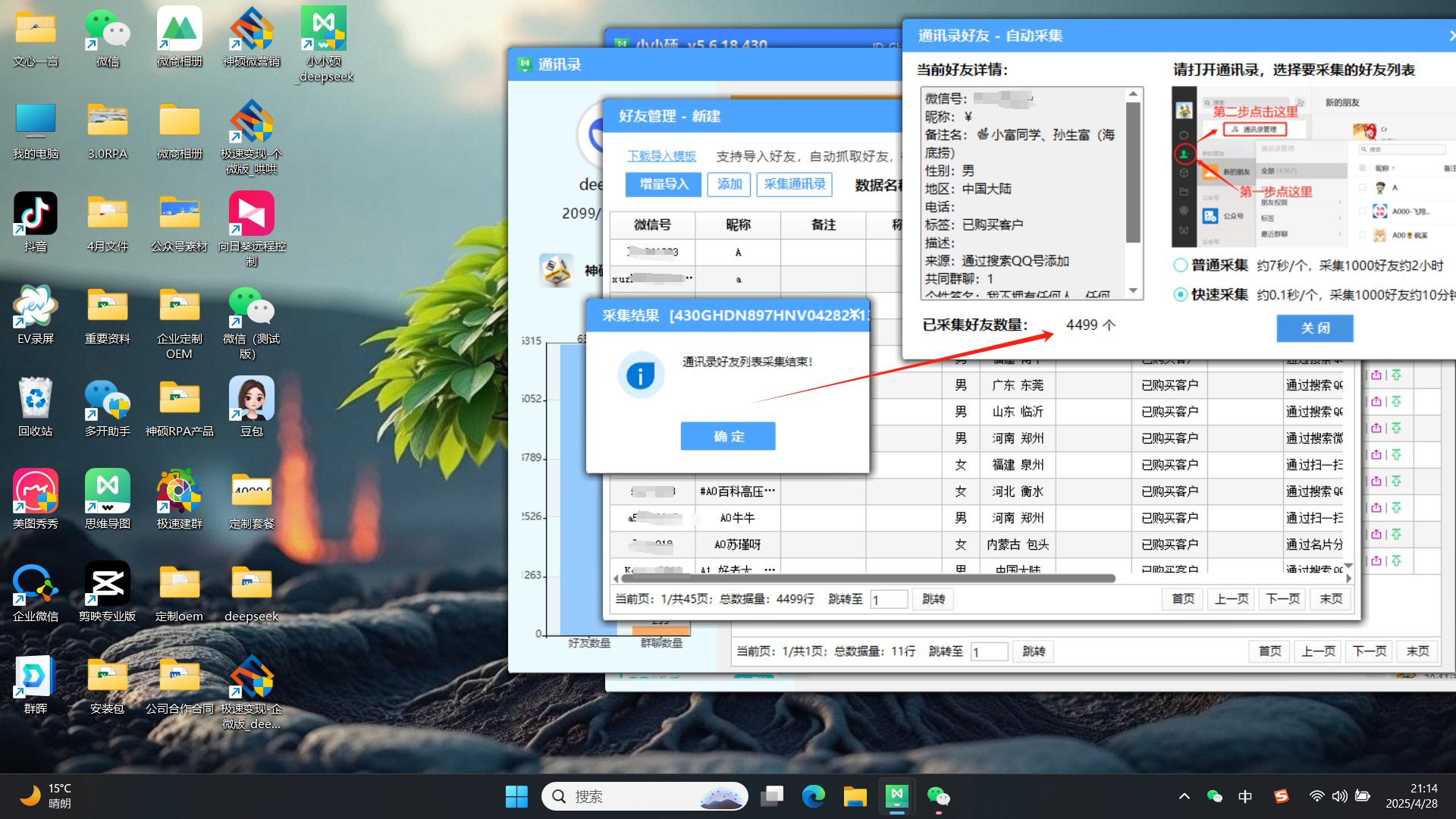Click 广东 东莞 region cell
This screenshot has width=1456, height=819.
(1018, 385)
